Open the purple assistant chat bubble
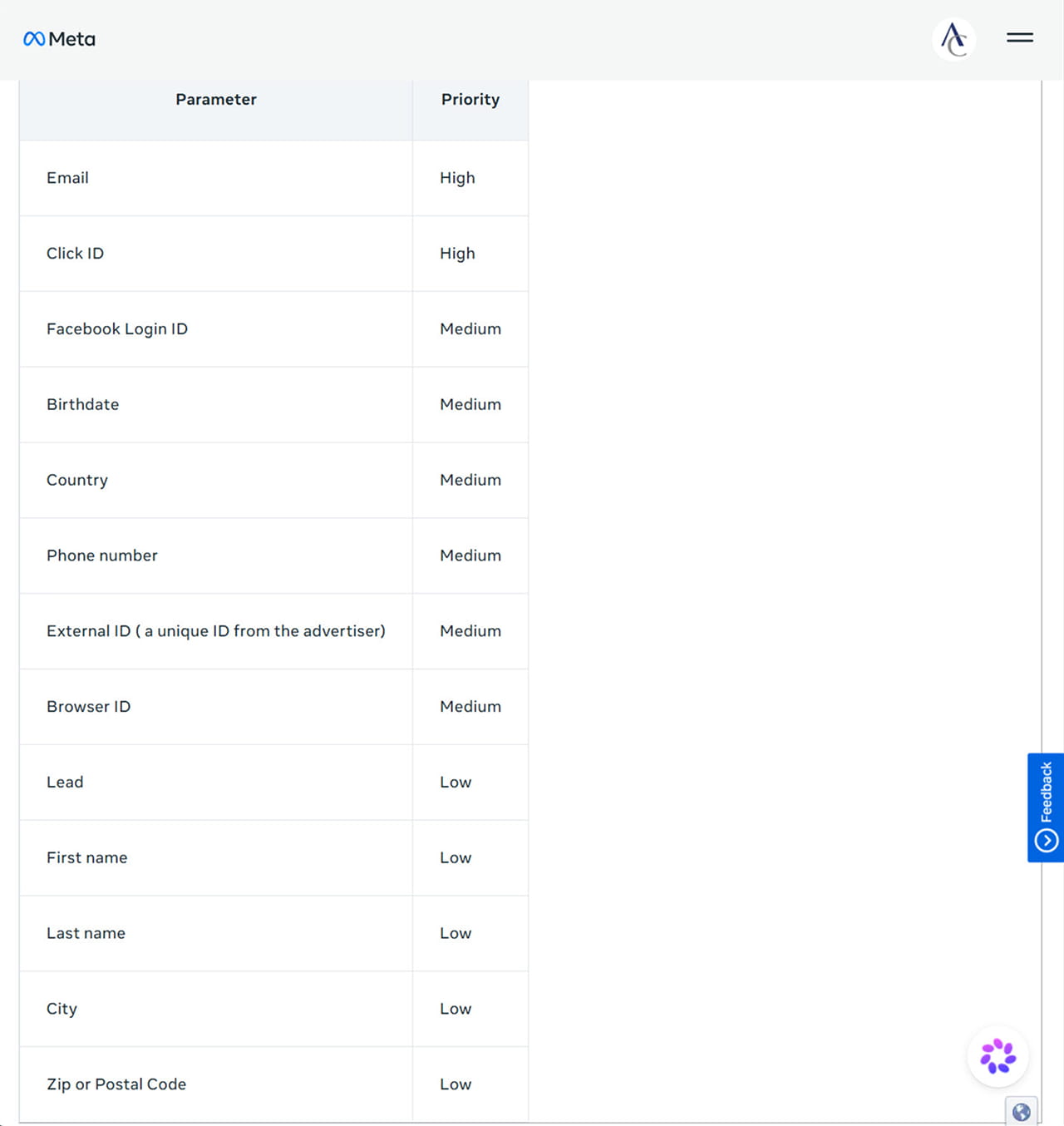This screenshot has width=1064, height=1126. tap(998, 1056)
